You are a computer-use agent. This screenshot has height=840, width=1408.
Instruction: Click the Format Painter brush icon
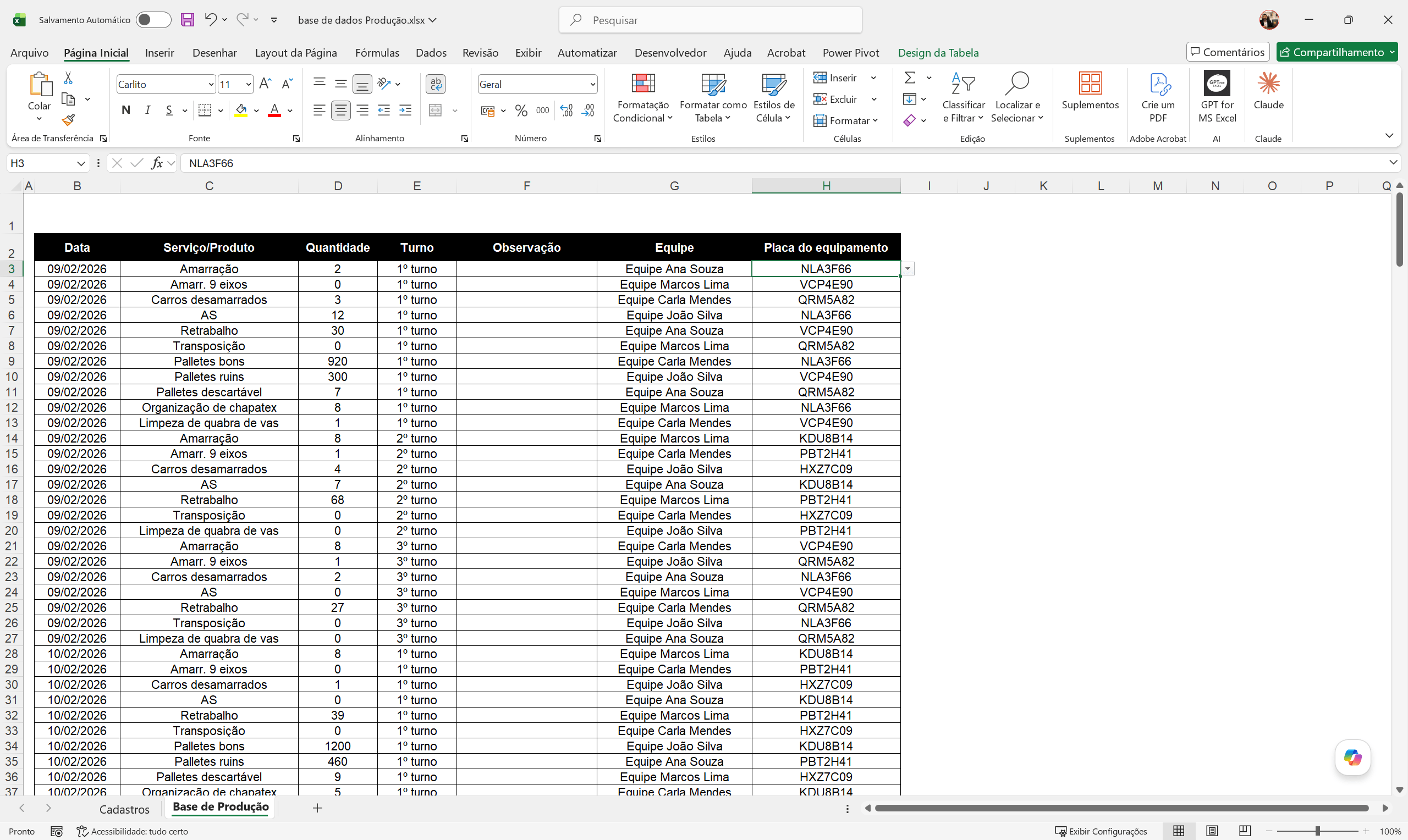[68, 120]
